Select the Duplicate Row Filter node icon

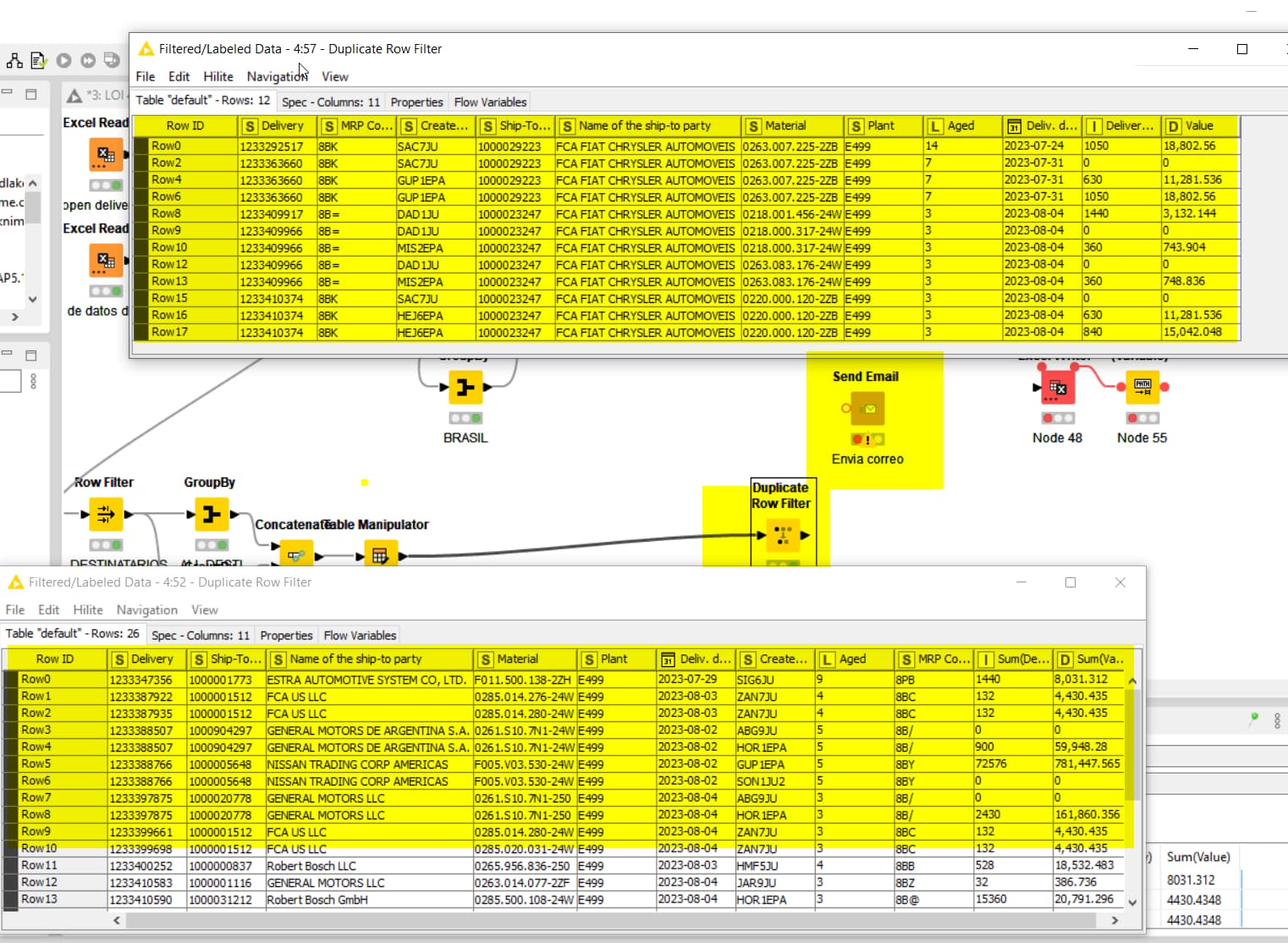point(783,535)
